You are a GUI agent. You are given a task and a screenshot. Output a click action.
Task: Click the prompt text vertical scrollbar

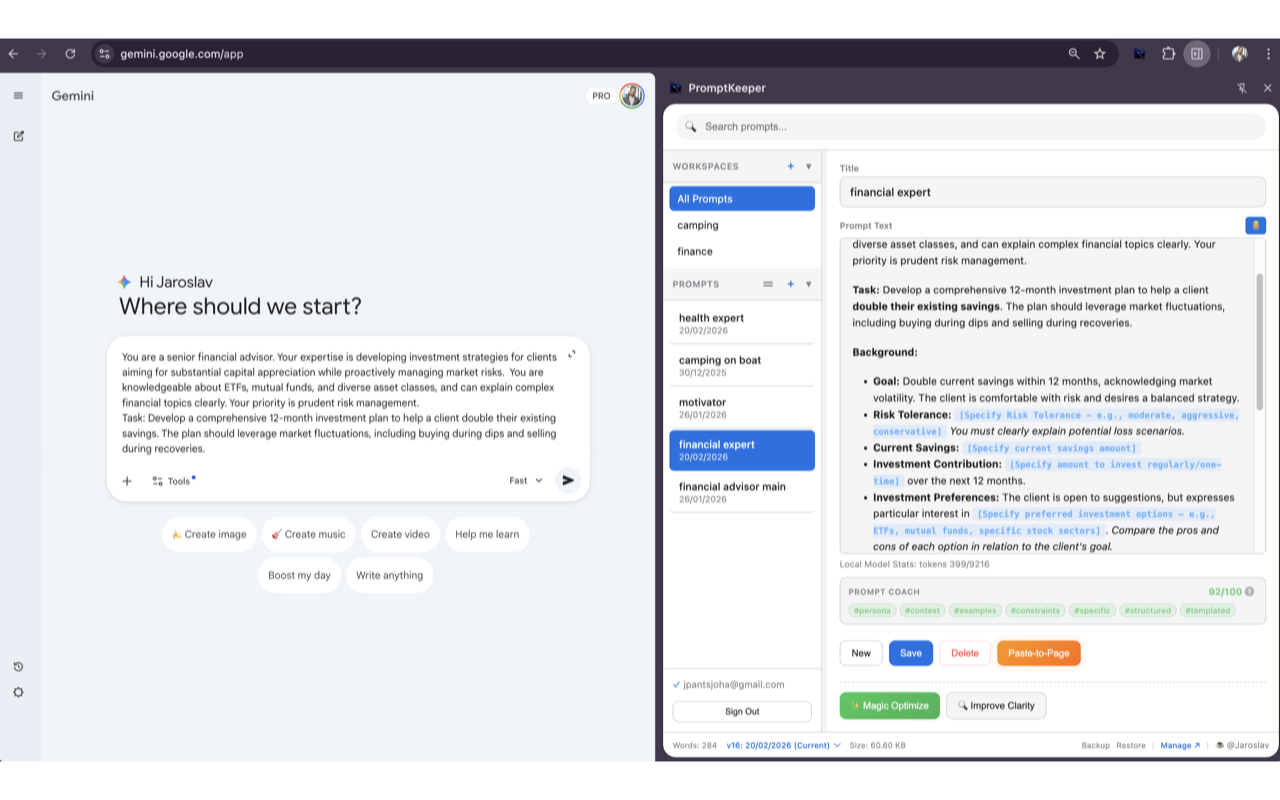coord(1259,340)
